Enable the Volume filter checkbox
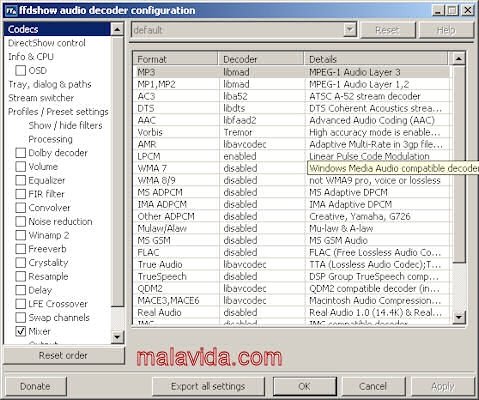479x400 pixels. coord(21,166)
